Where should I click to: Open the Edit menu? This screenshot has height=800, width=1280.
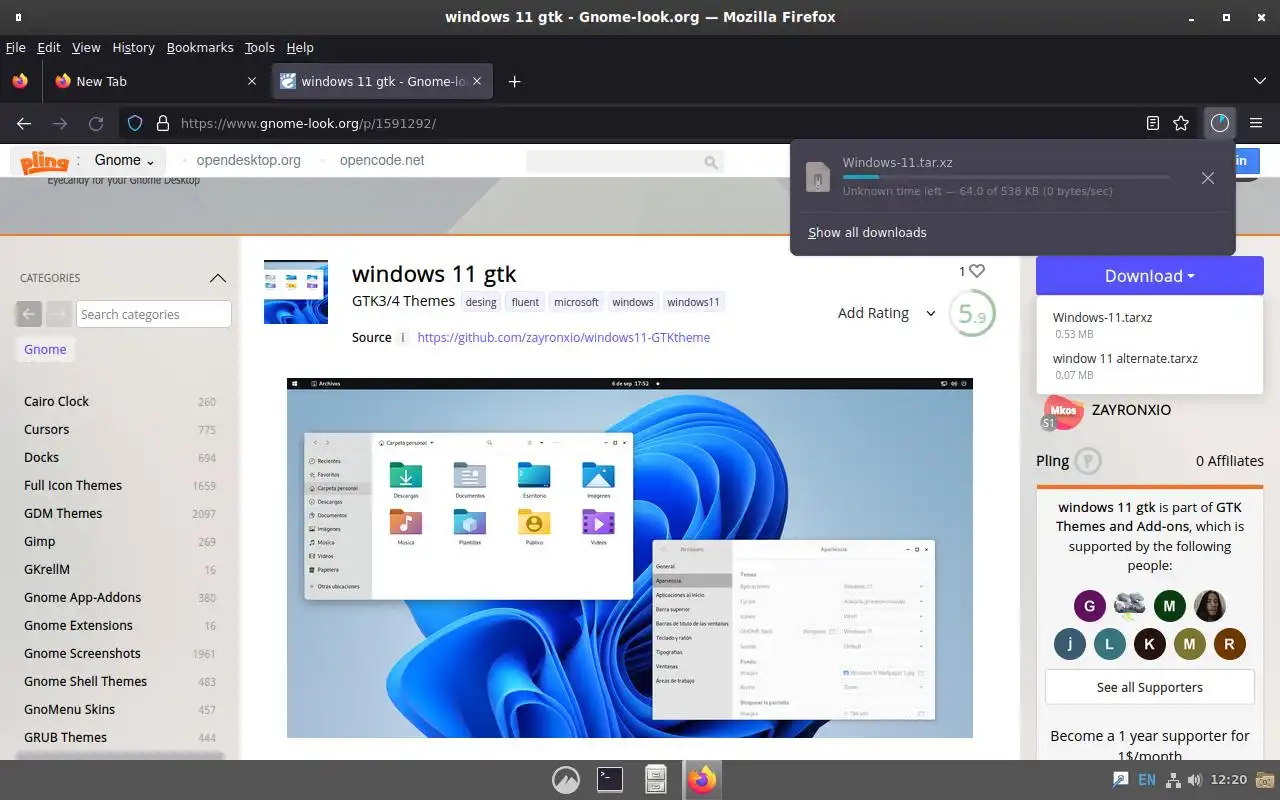[49, 47]
